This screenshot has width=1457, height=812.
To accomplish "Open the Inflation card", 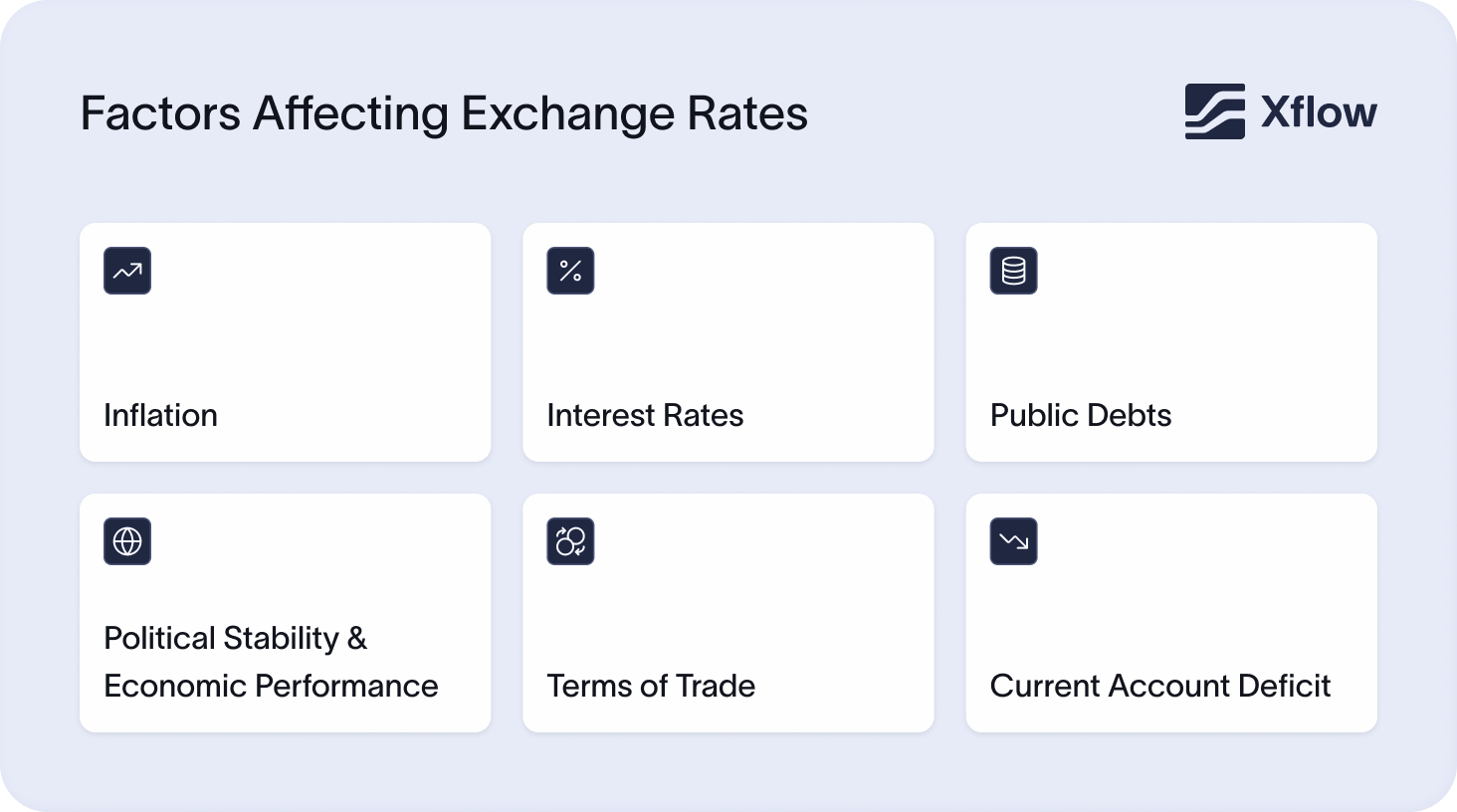I will (x=285, y=342).
